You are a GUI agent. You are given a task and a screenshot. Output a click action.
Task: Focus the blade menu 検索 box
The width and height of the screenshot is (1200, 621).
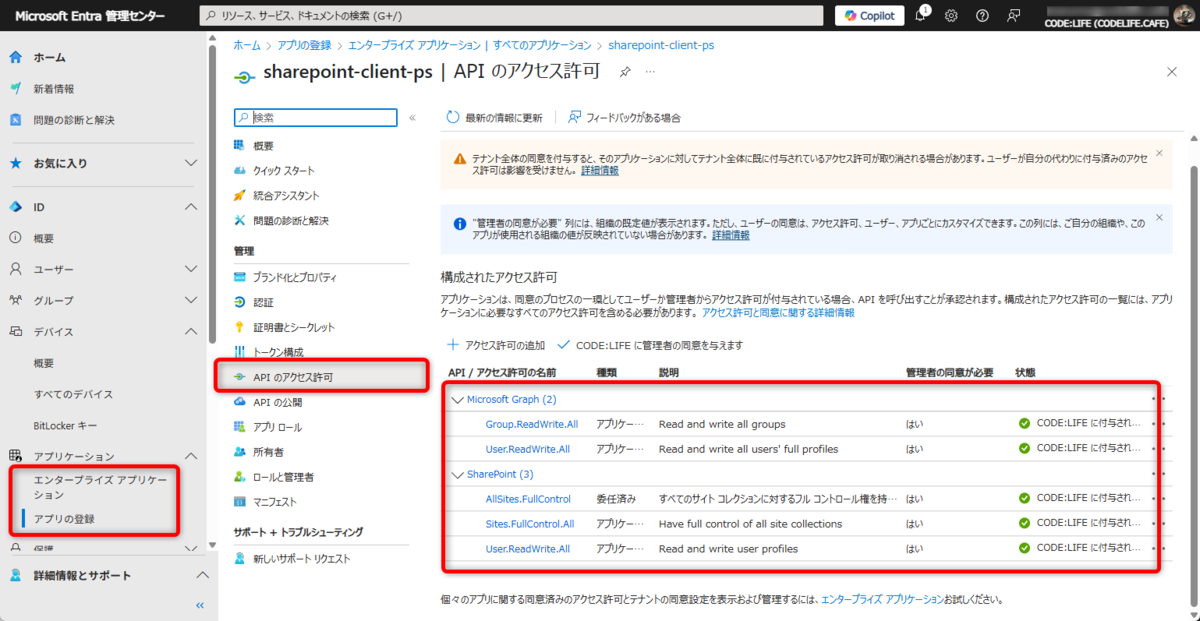[x=315, y=117]
